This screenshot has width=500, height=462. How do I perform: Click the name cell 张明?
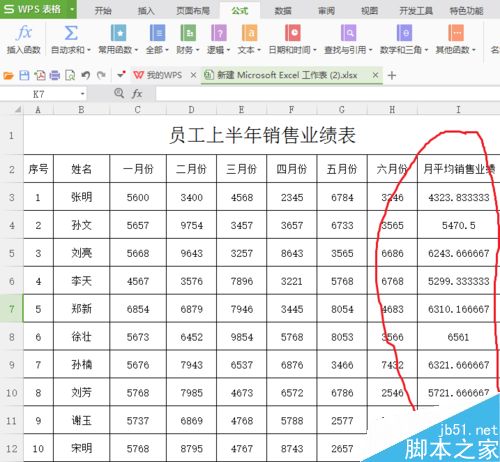click(x=81, y=197)
